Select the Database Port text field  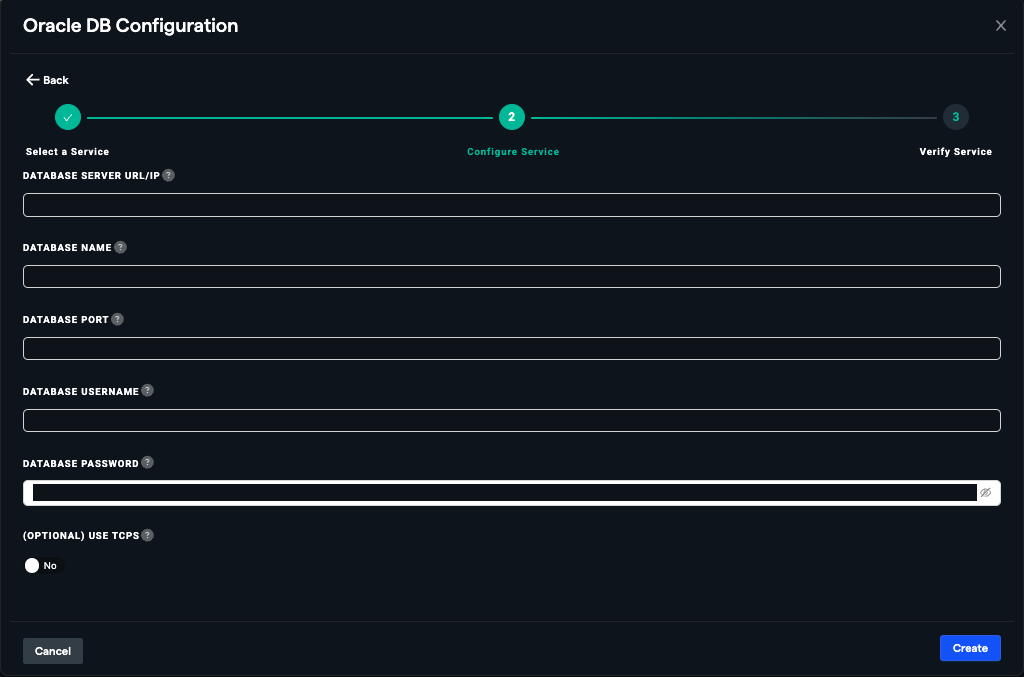pos(511,349)
